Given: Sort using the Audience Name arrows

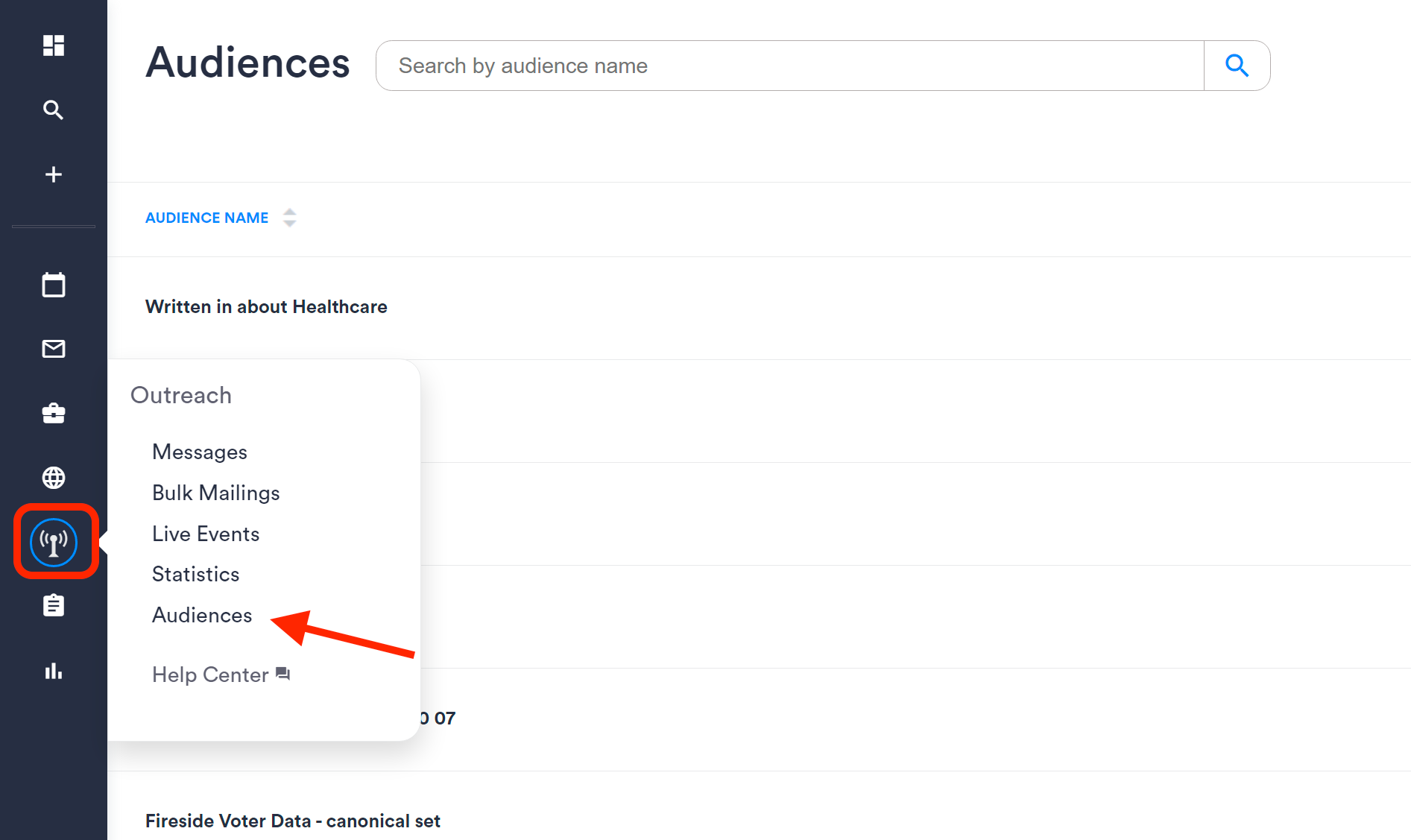Looking at the screenshot, I should (290, 218).
